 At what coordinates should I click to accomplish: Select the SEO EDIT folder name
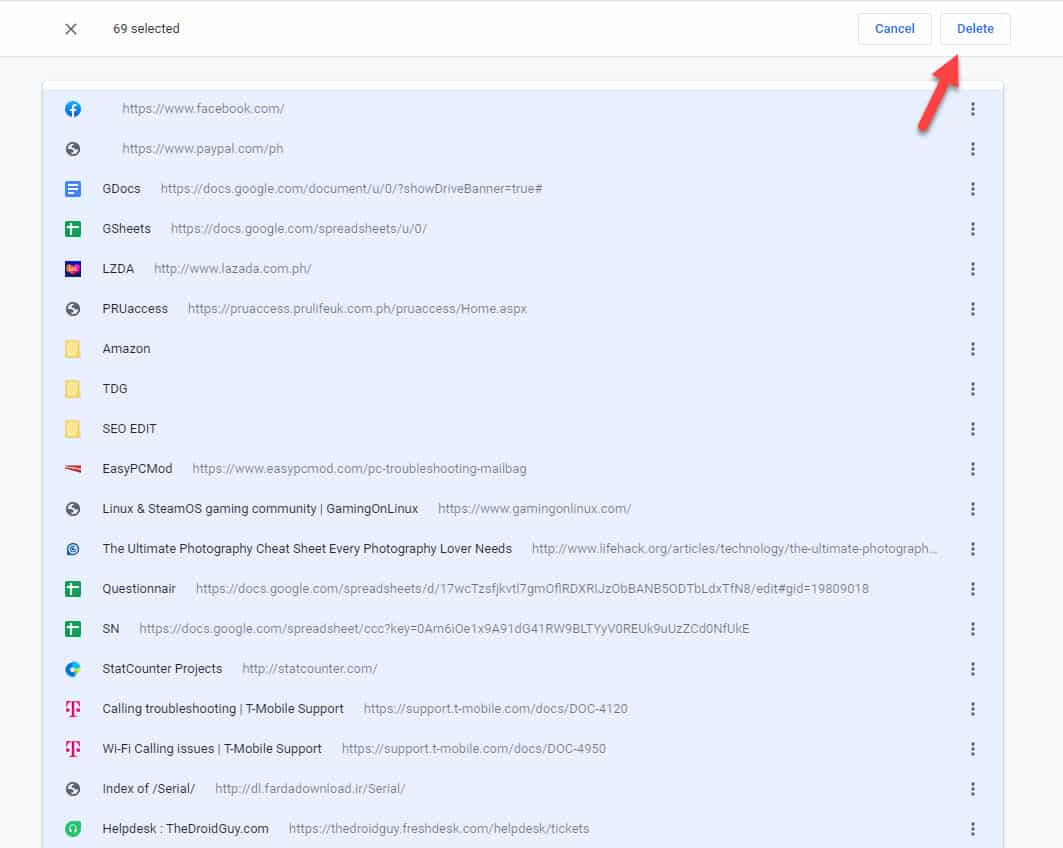coord(129,429)
